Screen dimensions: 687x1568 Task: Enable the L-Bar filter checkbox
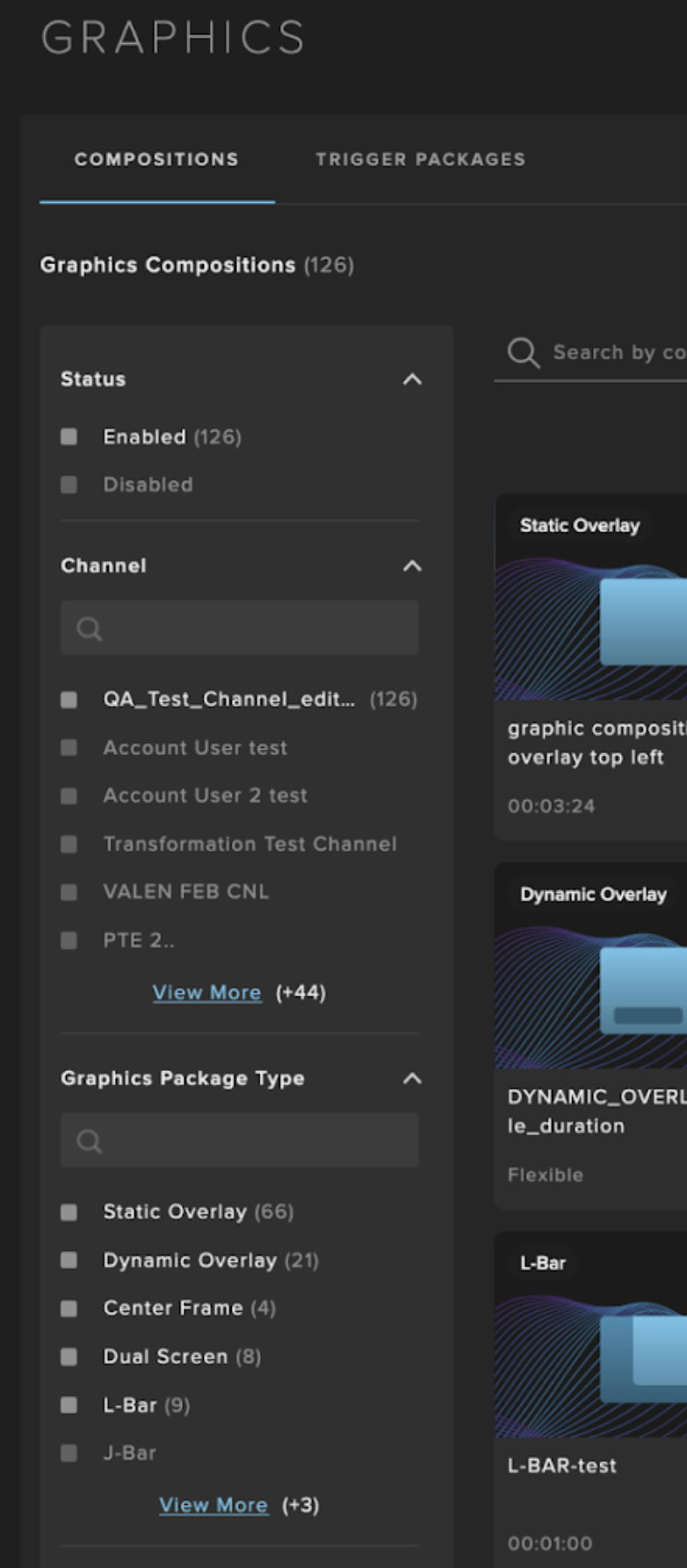[69, 1405]
